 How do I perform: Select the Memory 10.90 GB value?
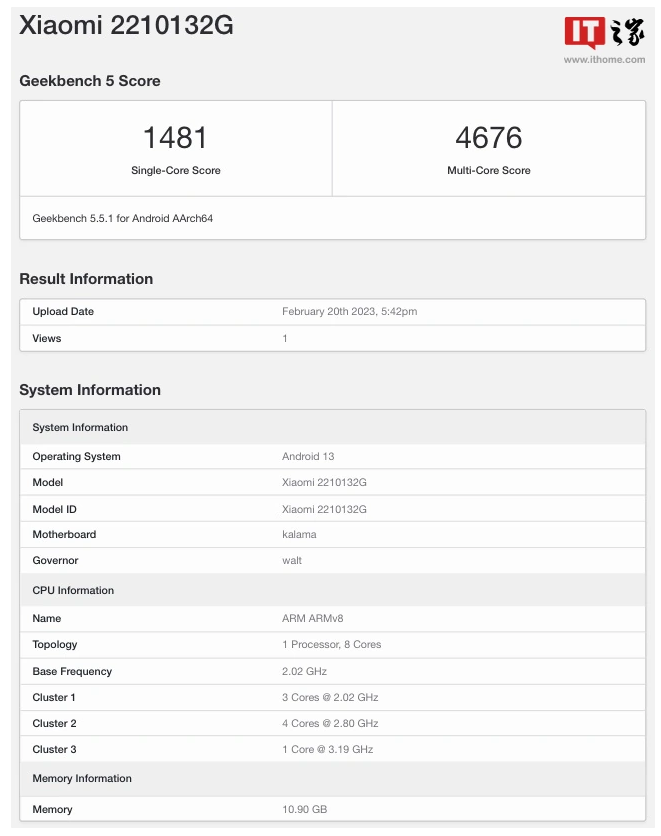click(x=304, y=809)
